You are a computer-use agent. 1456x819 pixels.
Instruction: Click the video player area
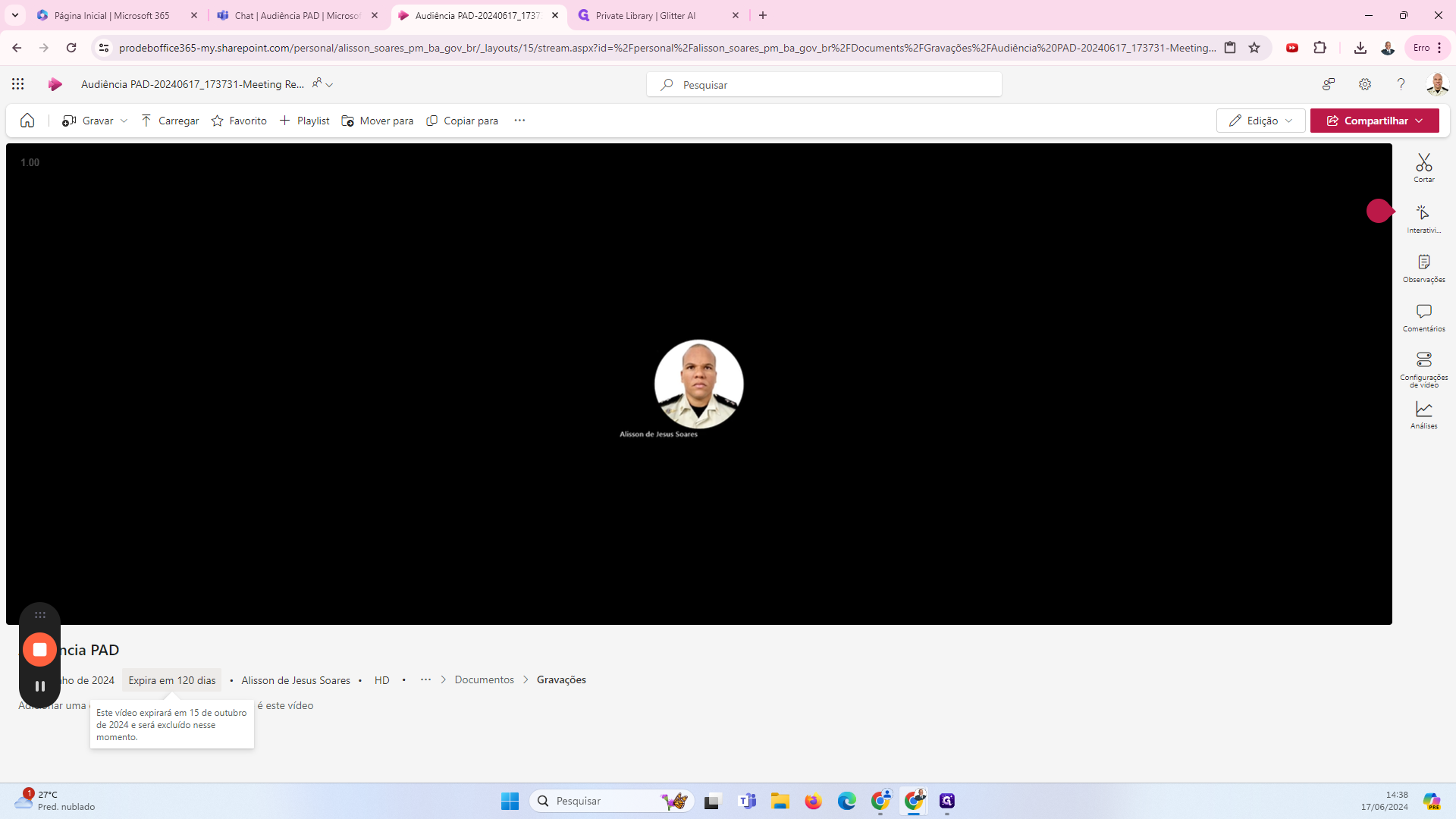coord(698,384)
